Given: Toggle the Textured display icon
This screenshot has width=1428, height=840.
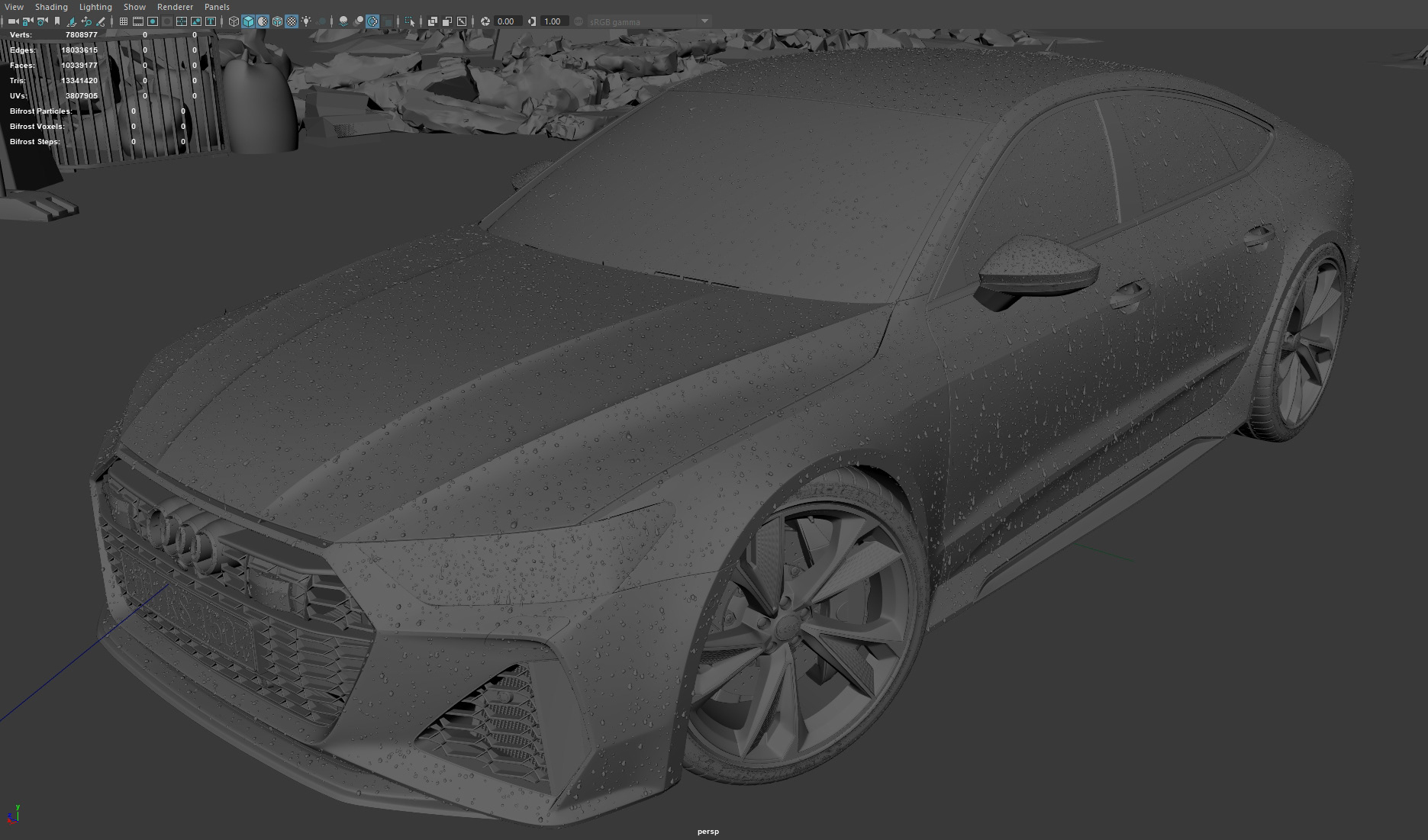Looking at the screenshot, I should [292, 21].
